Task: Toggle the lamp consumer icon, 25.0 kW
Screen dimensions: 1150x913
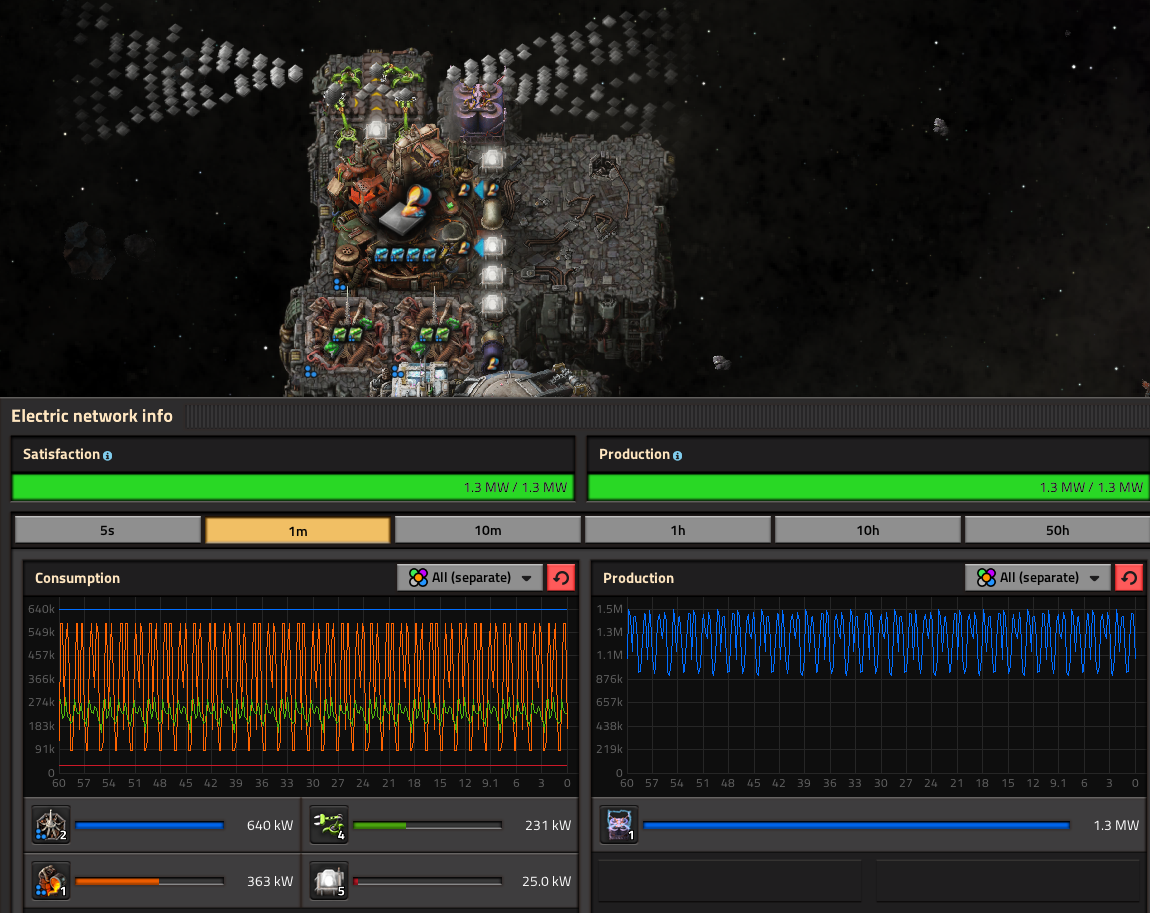Action: pyautogui.click(x=329, y=881)
